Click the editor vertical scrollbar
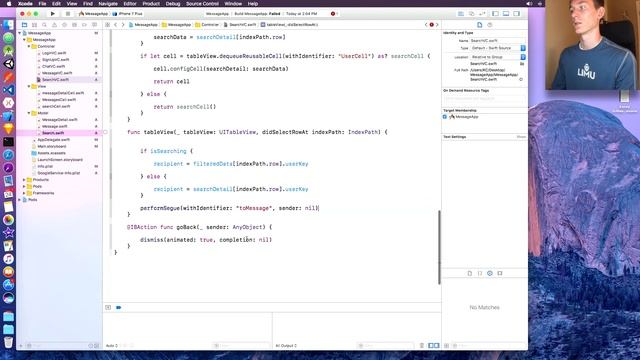The height and width of the screenshot is (360, 640). point(440,247)
